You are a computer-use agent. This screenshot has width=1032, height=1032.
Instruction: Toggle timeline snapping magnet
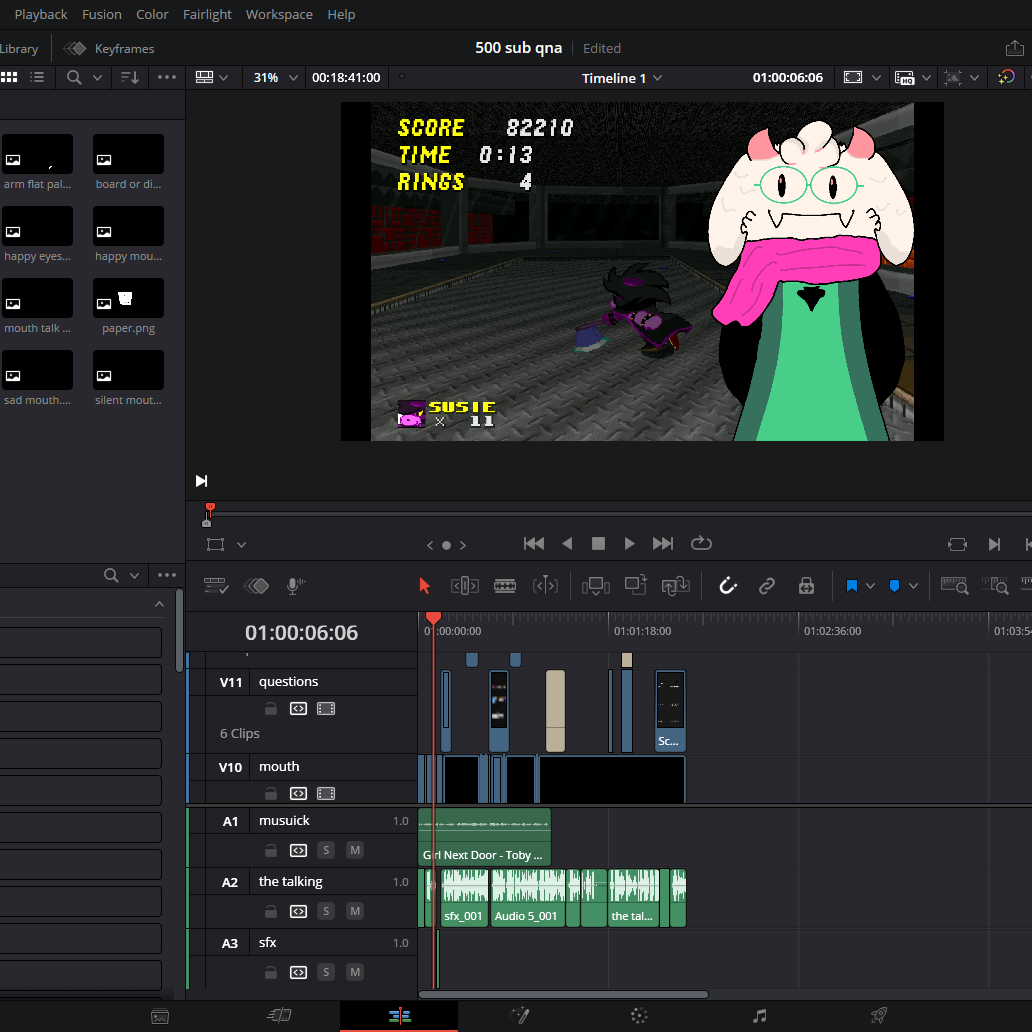coord(727,586)
